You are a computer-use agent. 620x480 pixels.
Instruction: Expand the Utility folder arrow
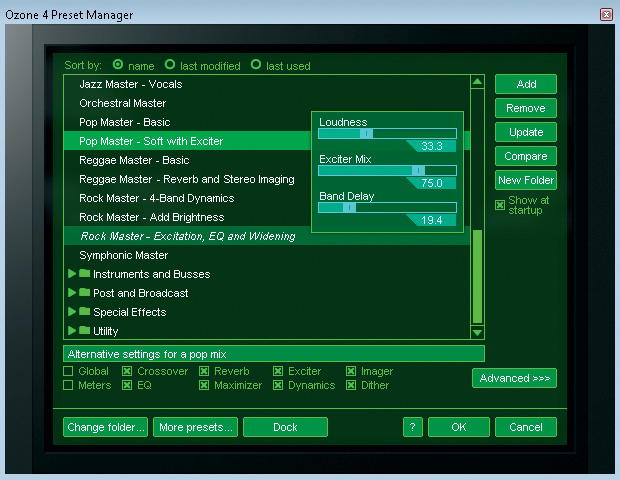pyautogui.click(x=72, y=331)
